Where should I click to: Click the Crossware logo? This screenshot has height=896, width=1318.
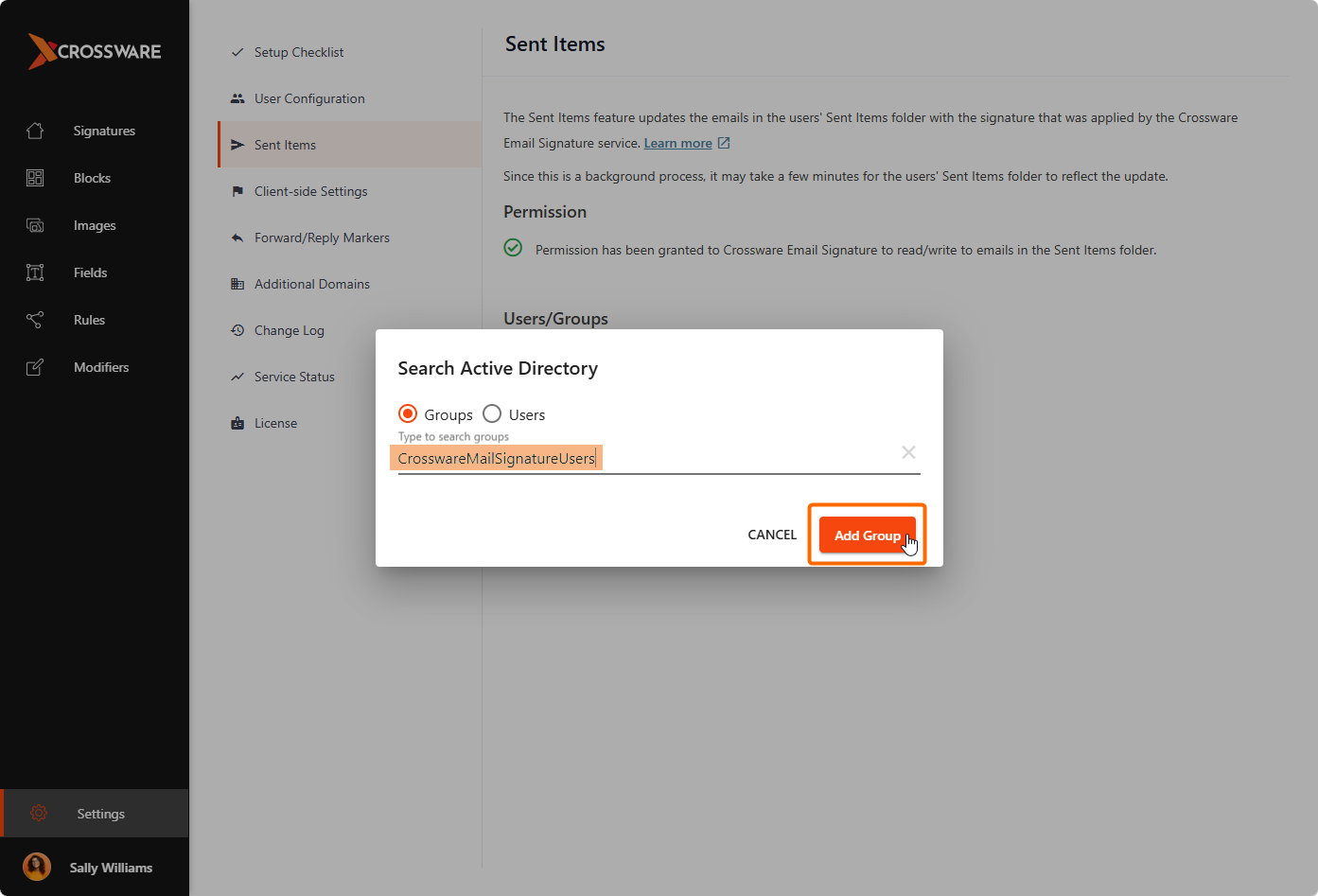pos(95,51)
